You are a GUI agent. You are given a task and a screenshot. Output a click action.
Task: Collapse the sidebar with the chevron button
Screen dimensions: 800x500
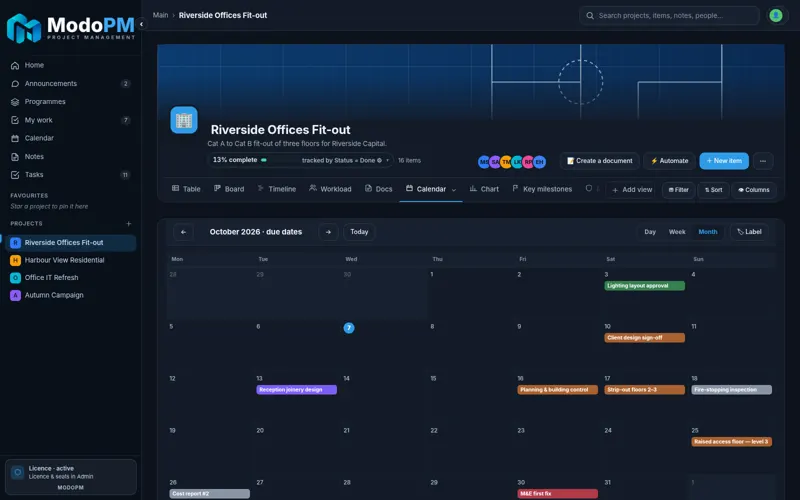click(x=141, y=24)
